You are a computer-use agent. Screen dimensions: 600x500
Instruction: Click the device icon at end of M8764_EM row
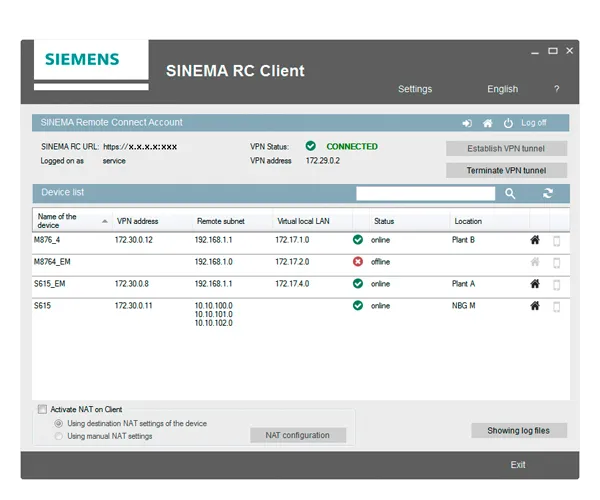point(557,263)
